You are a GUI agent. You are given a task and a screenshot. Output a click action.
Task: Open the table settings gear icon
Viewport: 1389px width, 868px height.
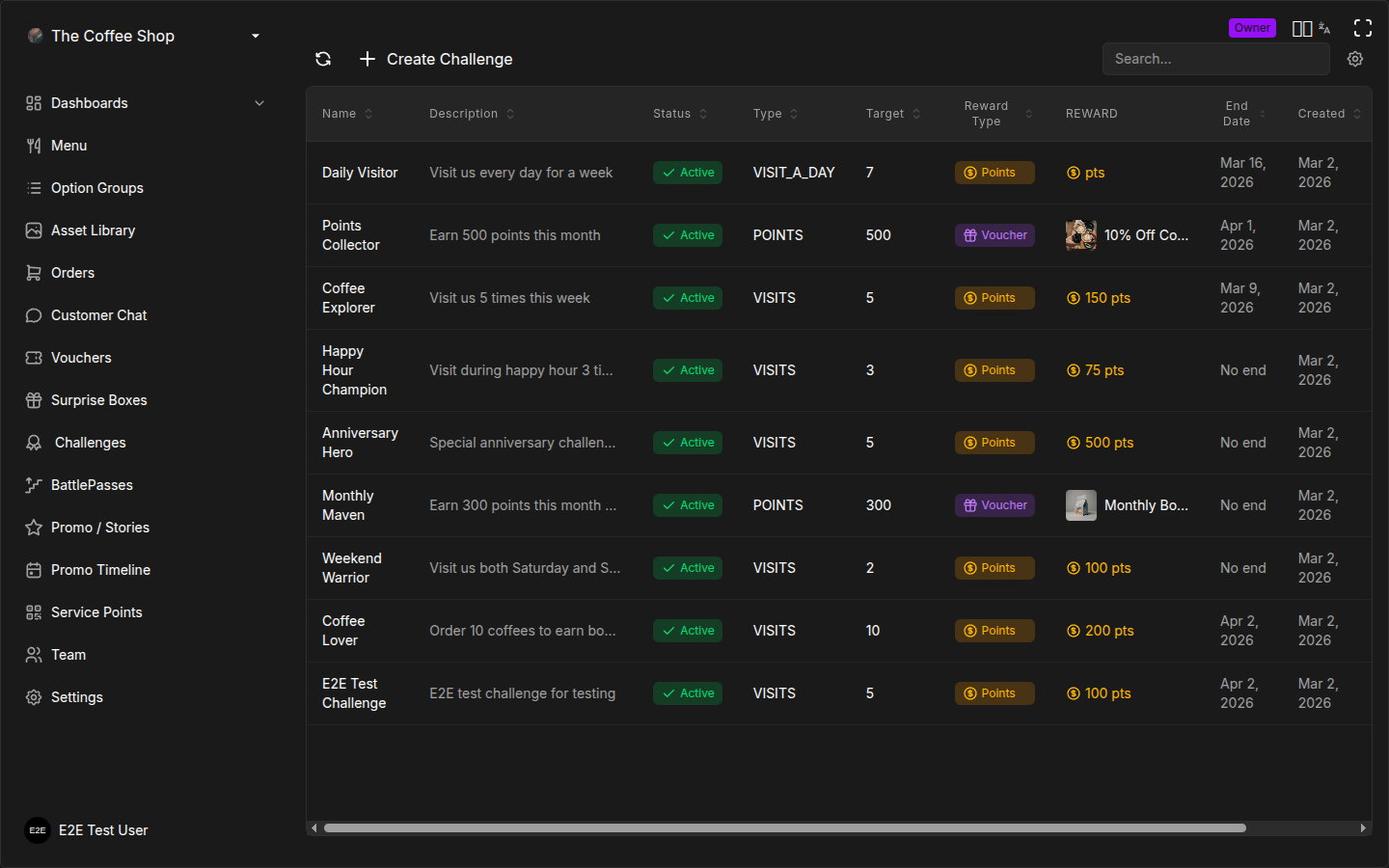click(x=1355, y=59)
